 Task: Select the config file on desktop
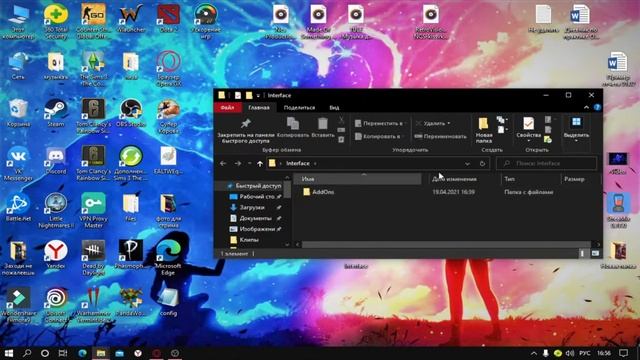168,302
